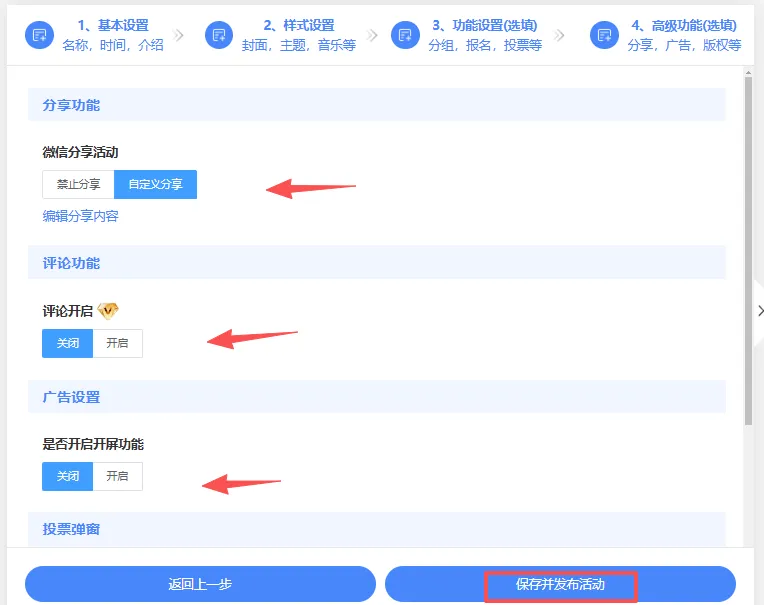Set 是否开启开屏功能 to 关闭

(67, 476)
